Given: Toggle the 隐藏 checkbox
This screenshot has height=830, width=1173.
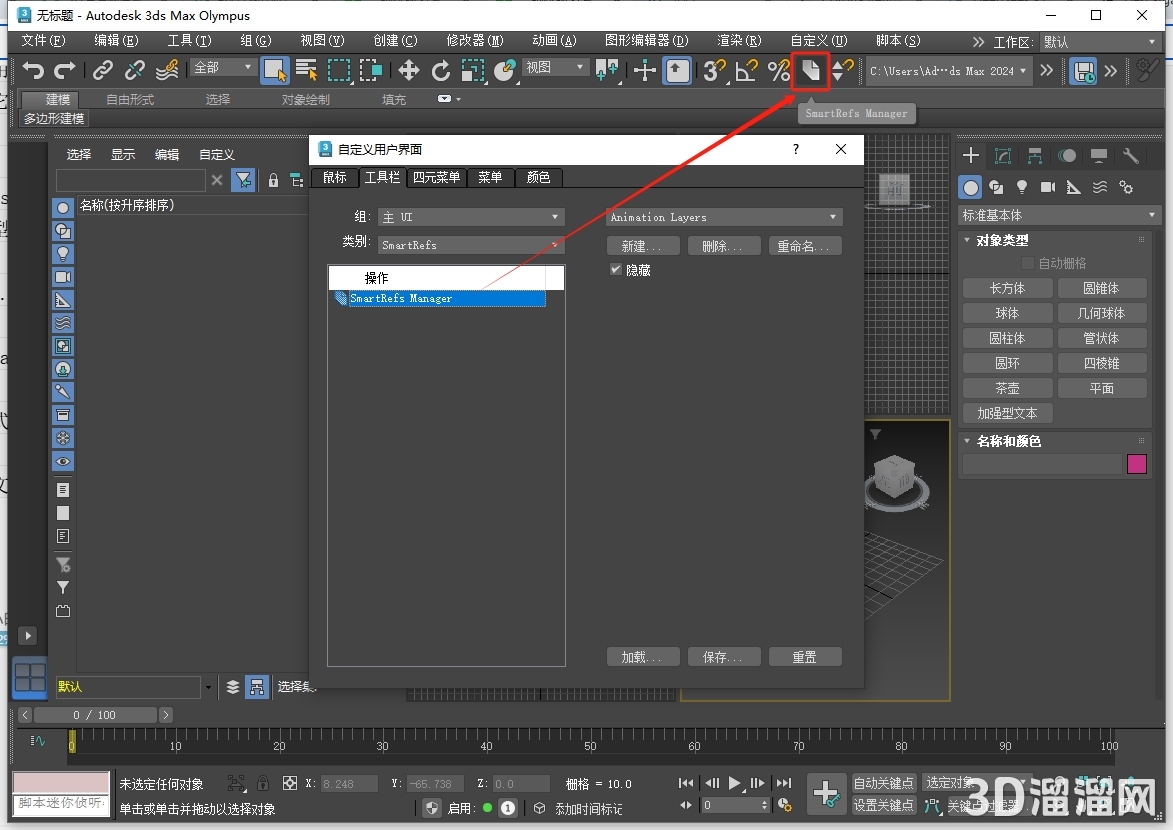Looking at the screenshot, I should pos(616,269).
